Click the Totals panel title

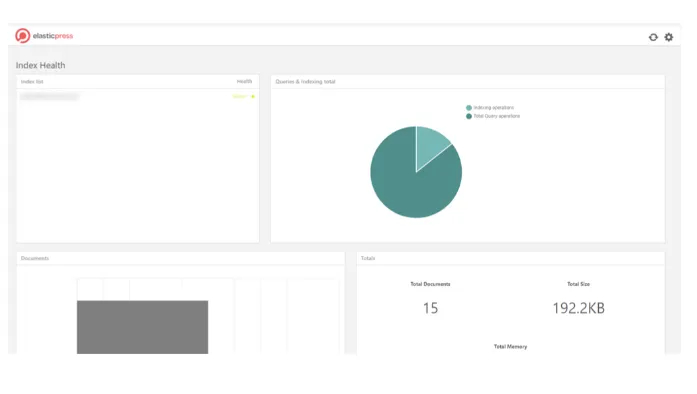(x=368, y=258)
